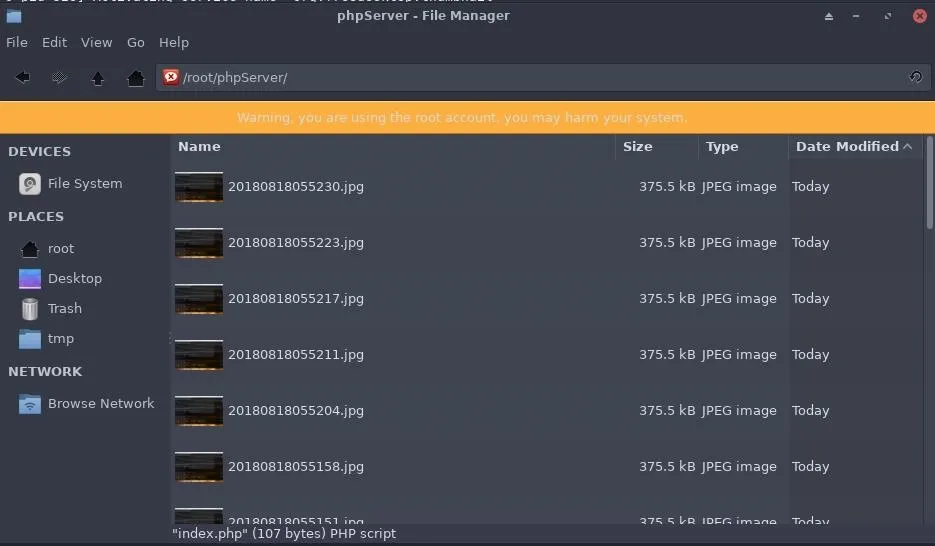Select thumbnail of 20180818055217.jpg
This screenshot has width=935, height=546.
click(199, 299)
